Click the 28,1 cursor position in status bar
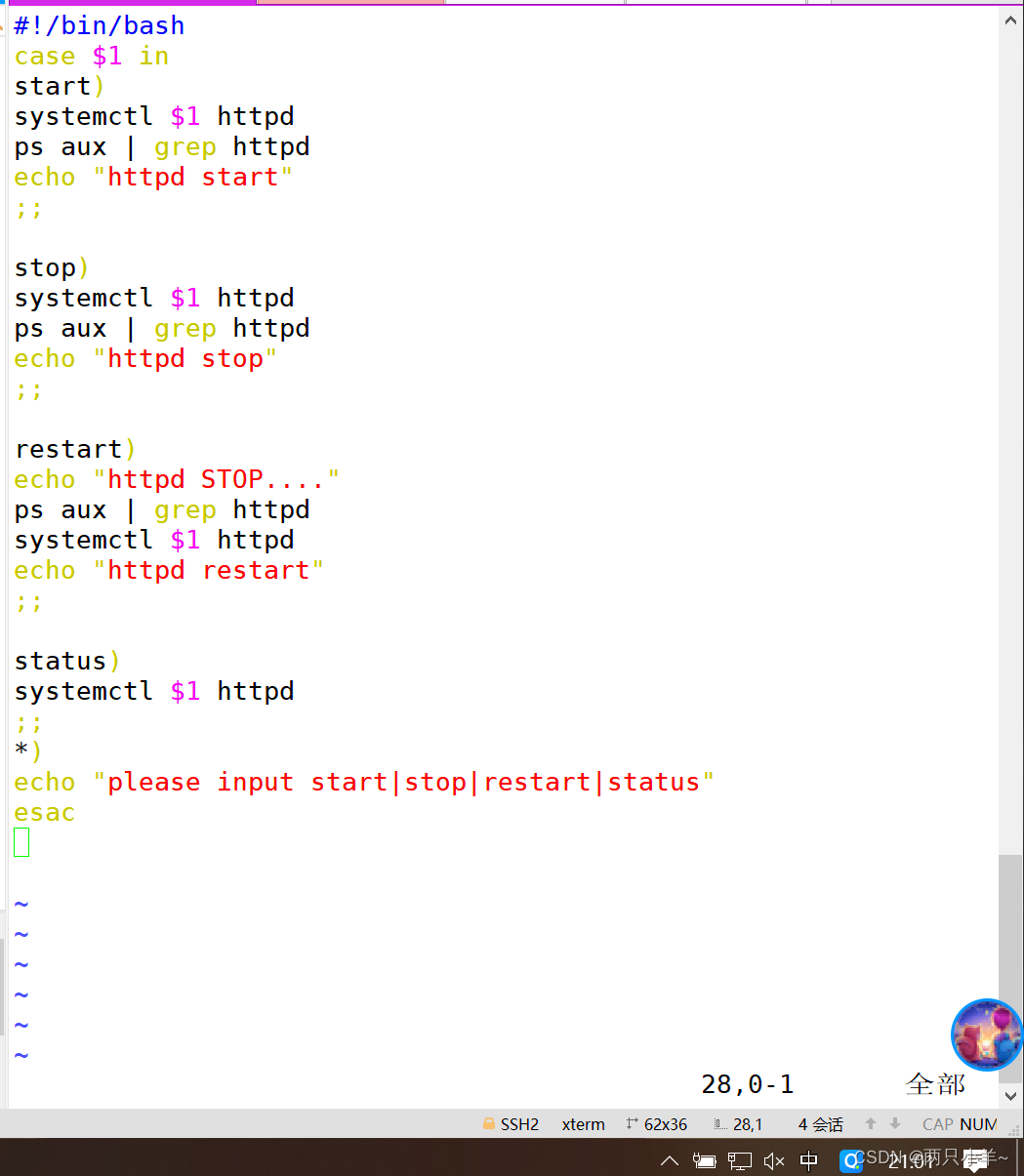Image resolution: width=1024 pixels, height=1176 pixels. 748,1124
